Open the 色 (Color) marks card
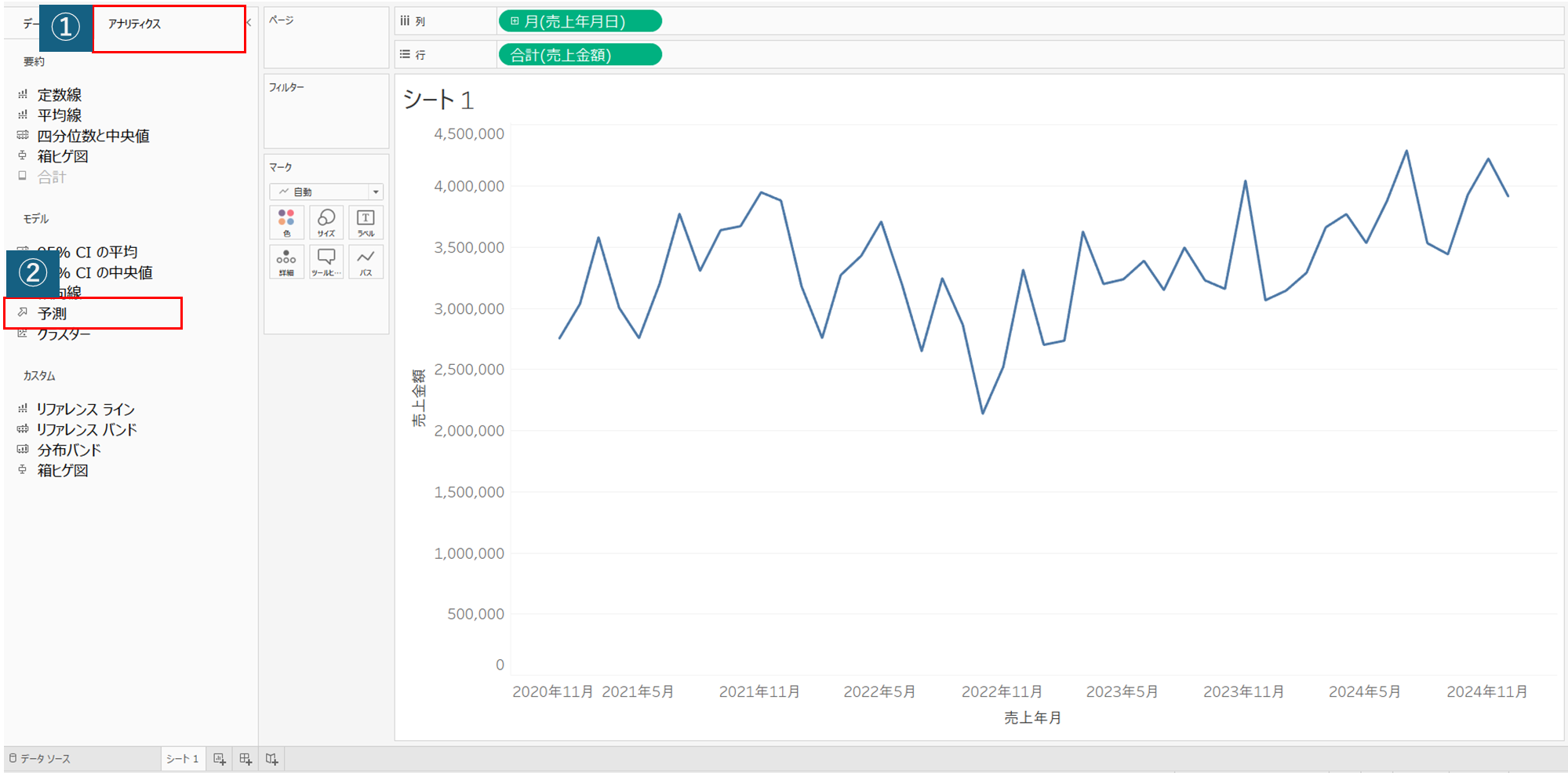 (x=286, y=222)
